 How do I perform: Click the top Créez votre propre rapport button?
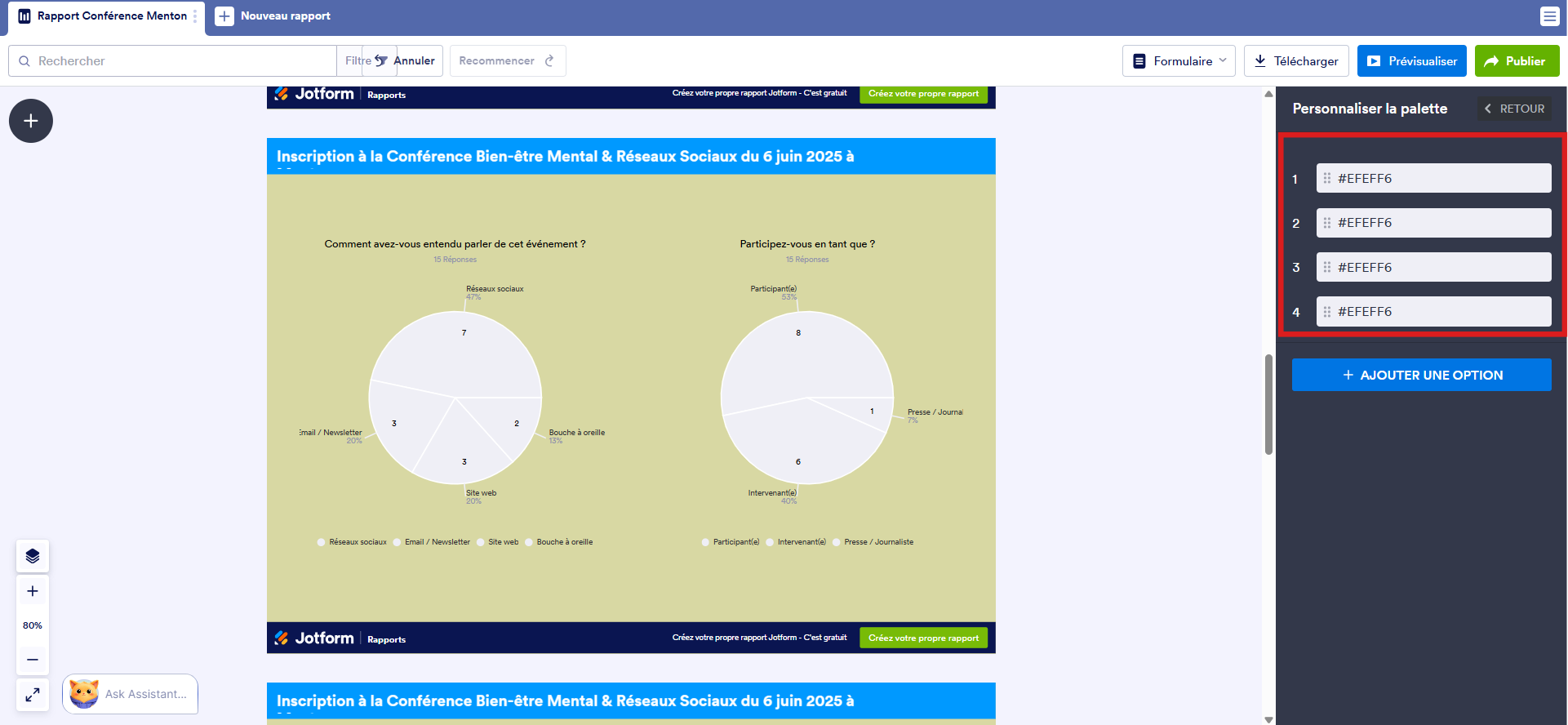pos(923,94)
